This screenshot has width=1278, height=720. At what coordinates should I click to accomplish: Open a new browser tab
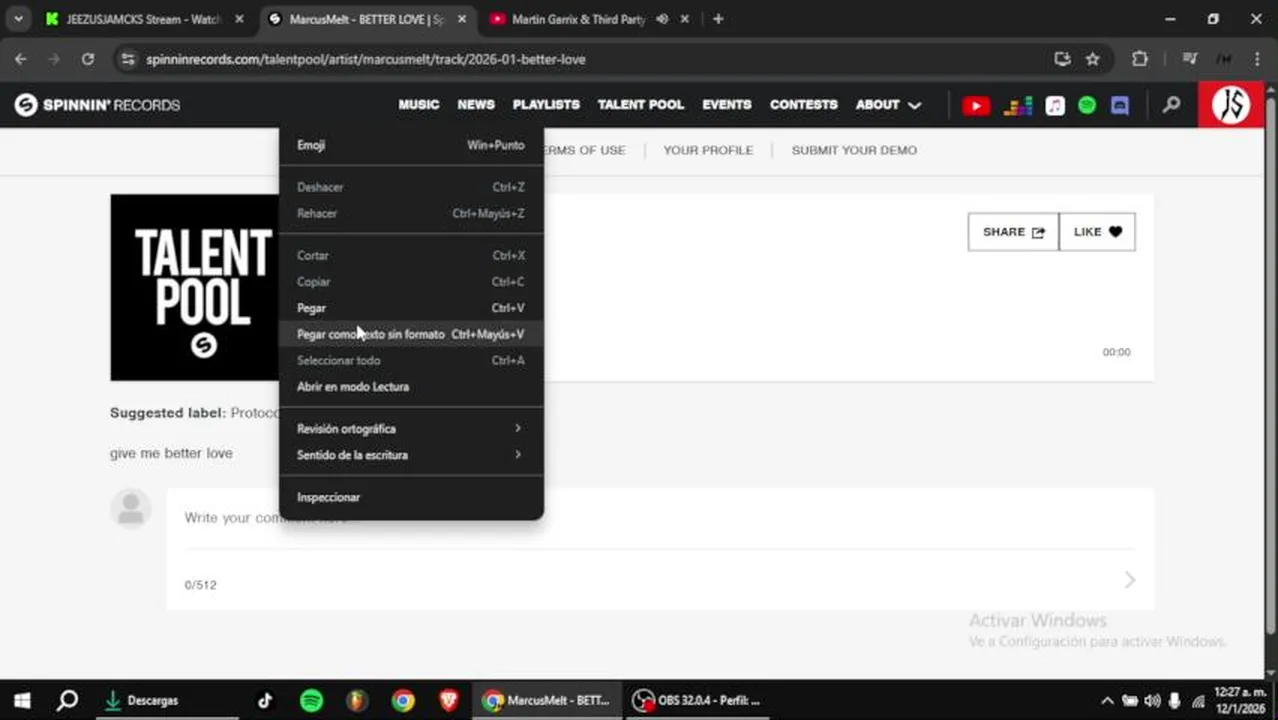pos(718,19)
